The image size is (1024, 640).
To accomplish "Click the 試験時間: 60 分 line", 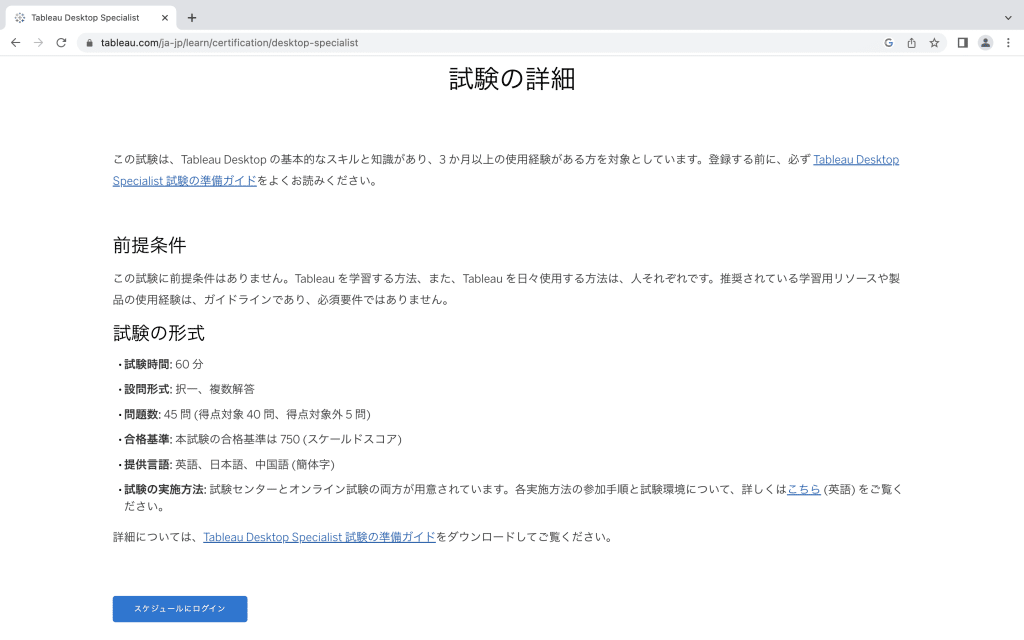I will (x=163, y=364).
